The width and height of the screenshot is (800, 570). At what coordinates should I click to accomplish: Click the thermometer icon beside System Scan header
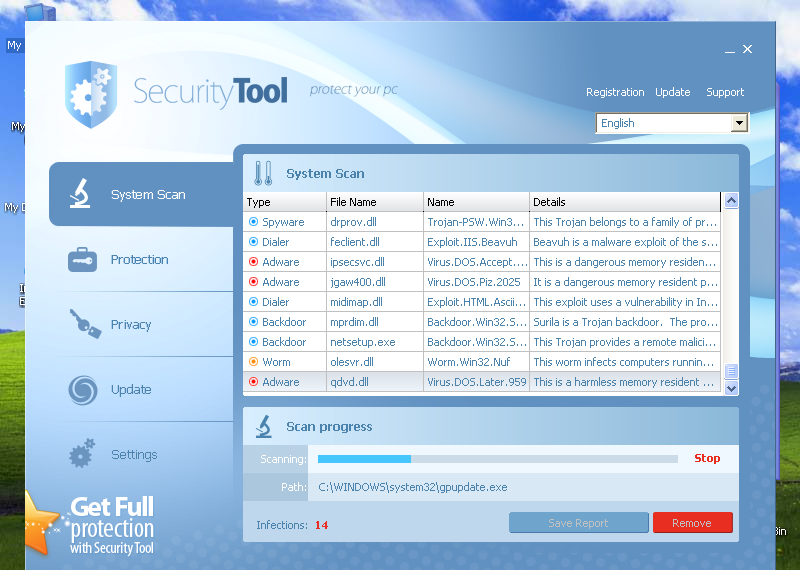263,174
